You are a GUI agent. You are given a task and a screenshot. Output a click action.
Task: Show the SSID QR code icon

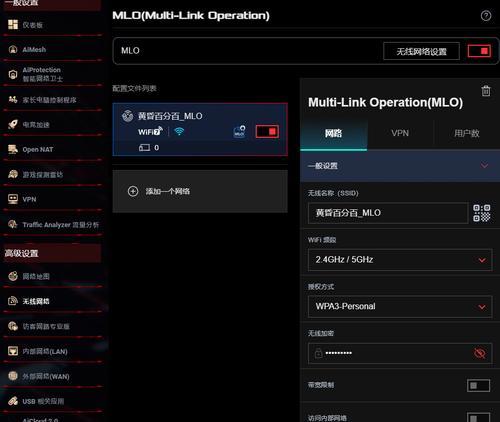(x=482, y=213)
